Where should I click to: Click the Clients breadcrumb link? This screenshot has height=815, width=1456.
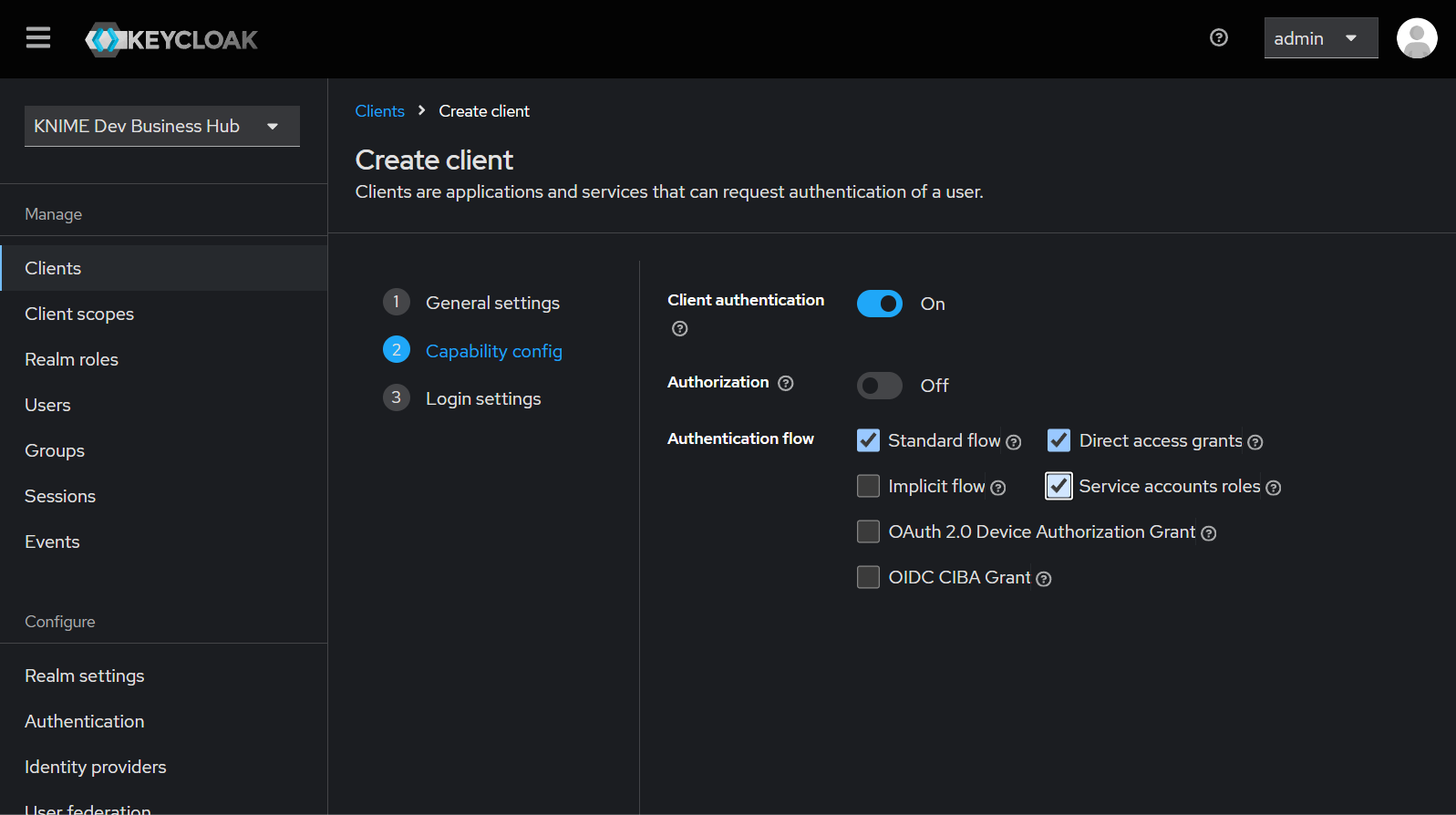tap(379, 111)
